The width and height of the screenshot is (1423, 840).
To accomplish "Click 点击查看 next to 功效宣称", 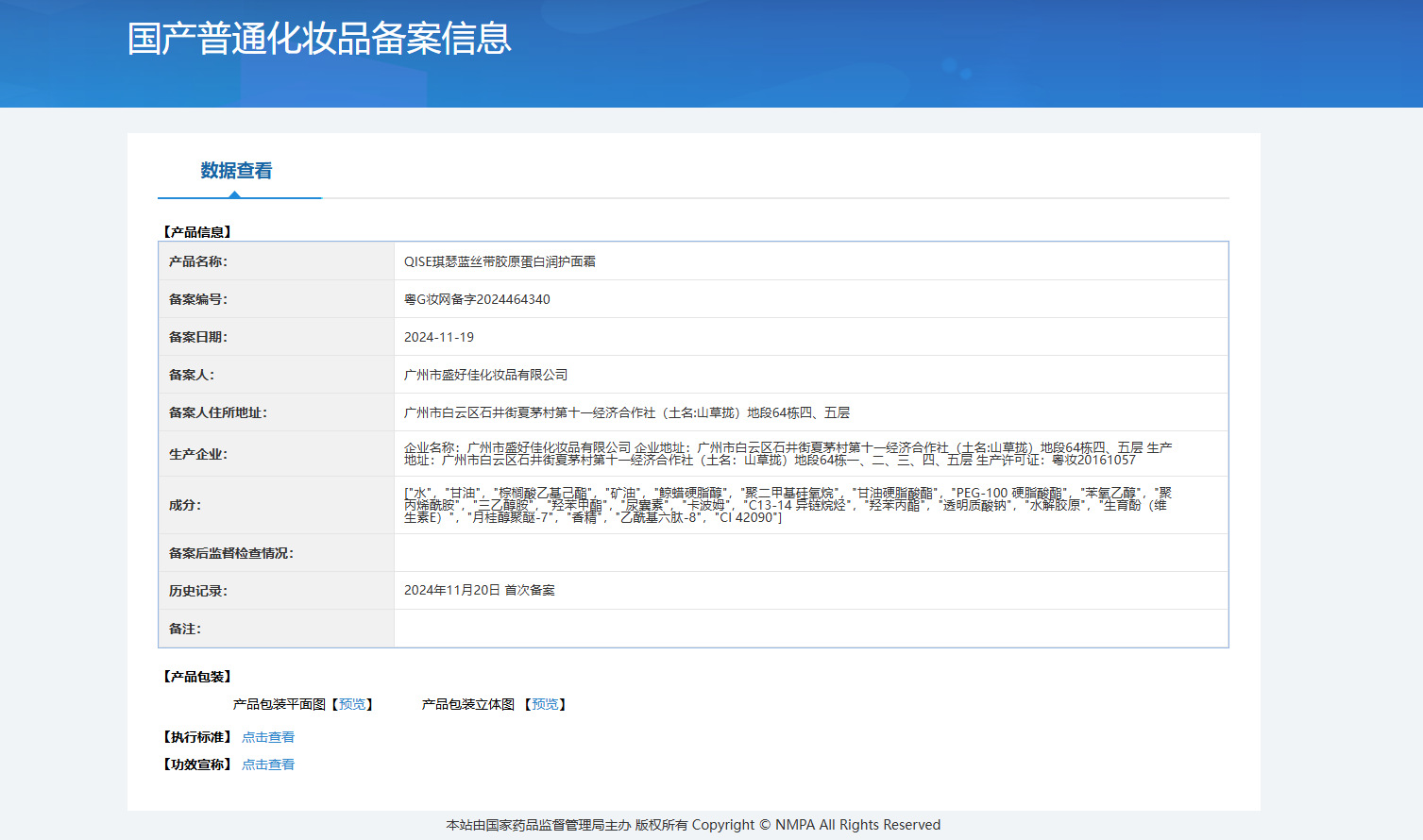I will (x=268, y=764).
